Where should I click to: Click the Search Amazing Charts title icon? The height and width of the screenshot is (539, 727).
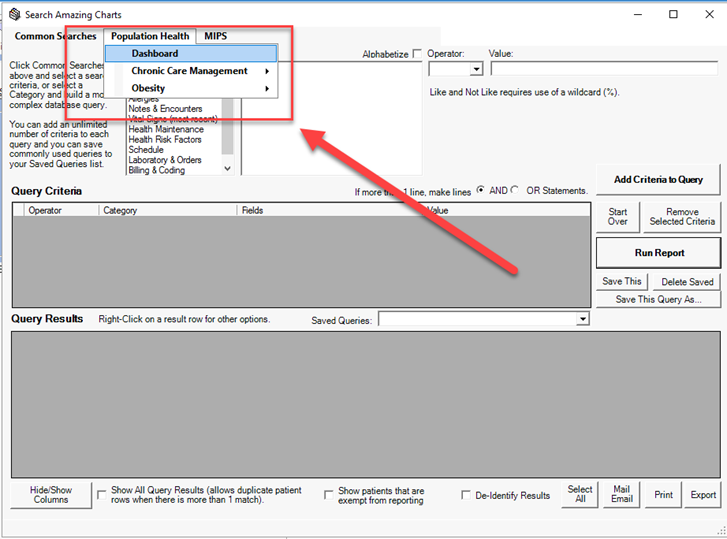coord(12,15)
